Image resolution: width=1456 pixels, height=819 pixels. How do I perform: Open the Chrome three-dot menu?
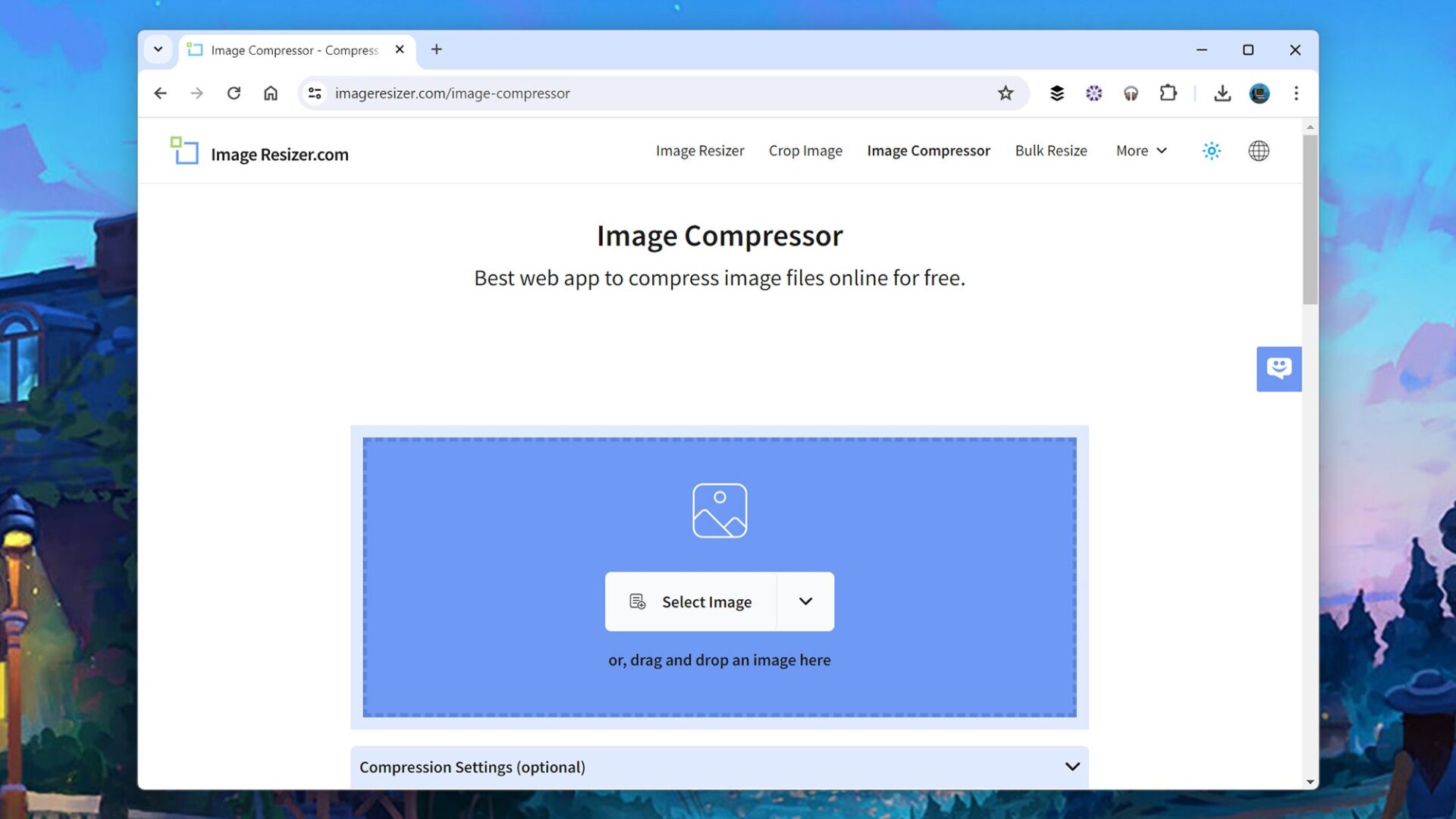1297,93
